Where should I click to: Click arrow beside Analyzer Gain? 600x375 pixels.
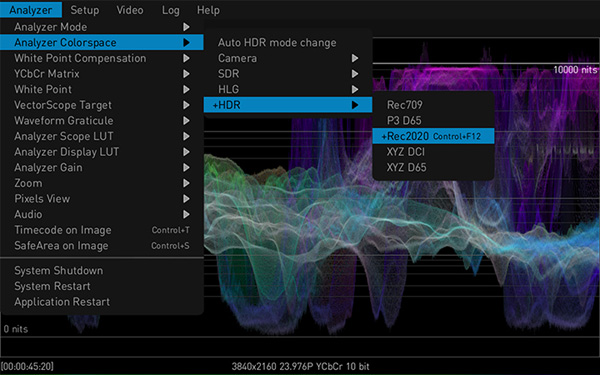click(186, 168)
